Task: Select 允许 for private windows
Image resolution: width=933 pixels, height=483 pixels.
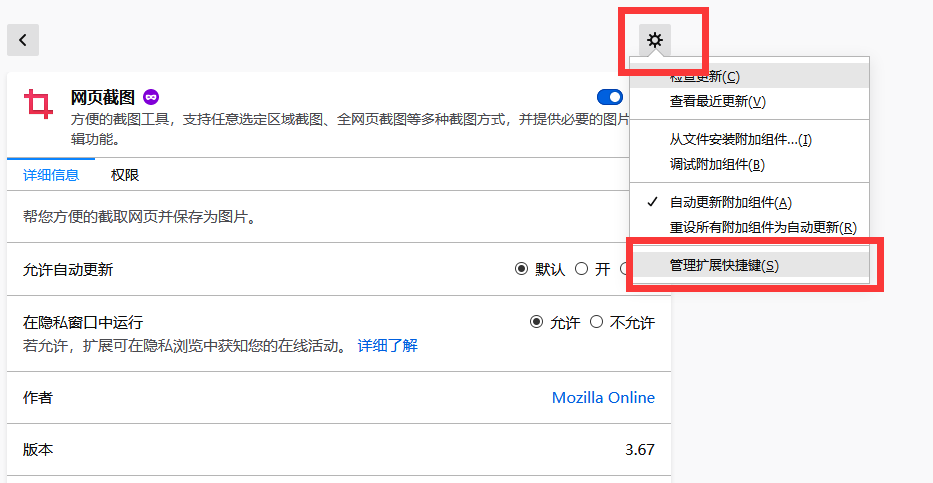Action: [537, 322]
